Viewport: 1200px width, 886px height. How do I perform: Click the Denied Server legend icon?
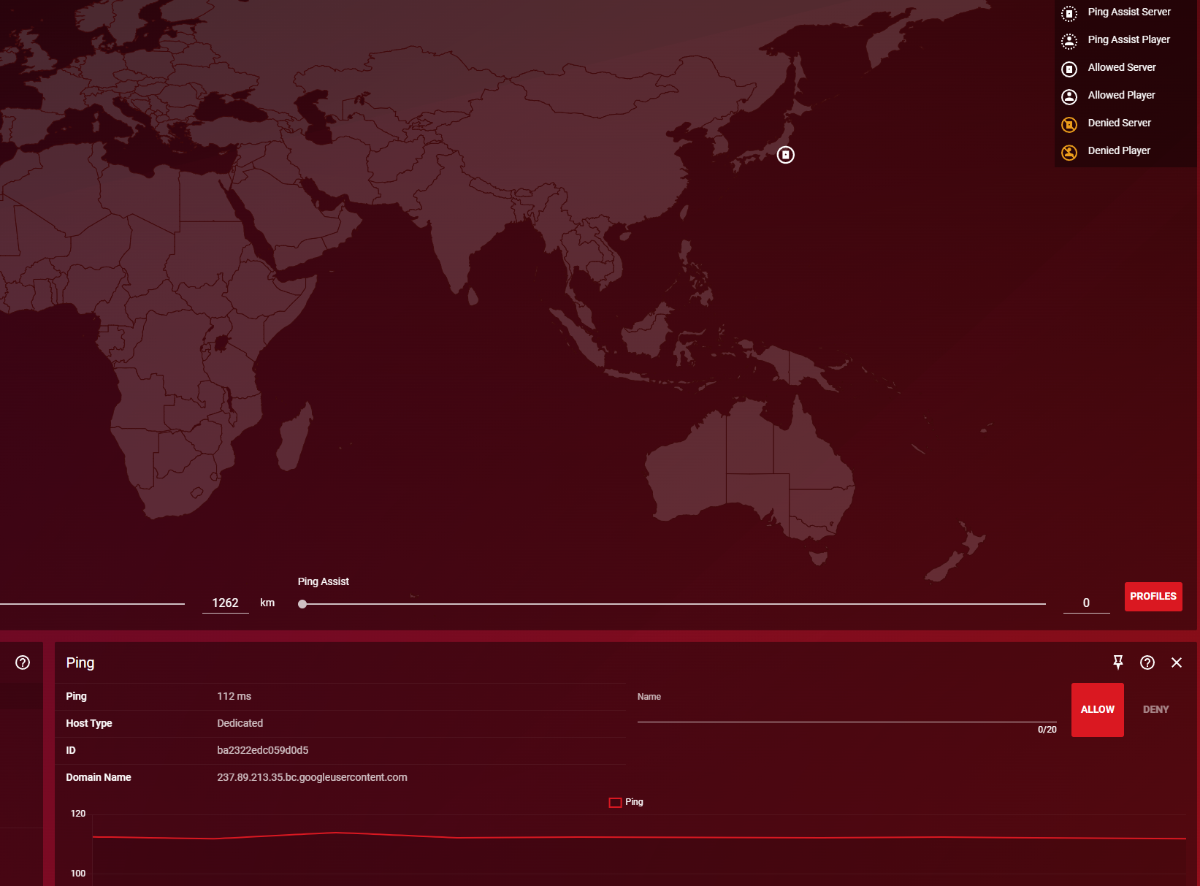click(x=1069, y=125)
